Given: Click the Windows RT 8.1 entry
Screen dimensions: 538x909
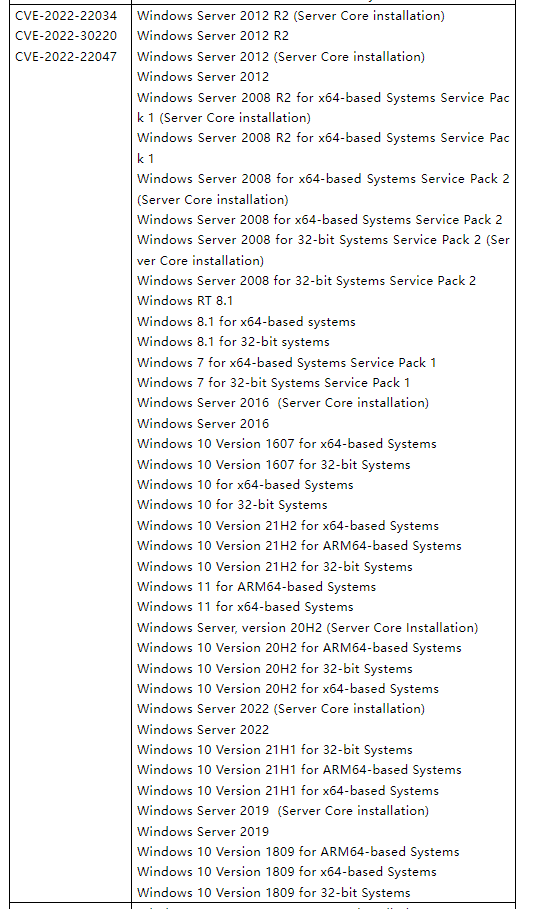Looking at the screenshot, I should tap(184, 301).
